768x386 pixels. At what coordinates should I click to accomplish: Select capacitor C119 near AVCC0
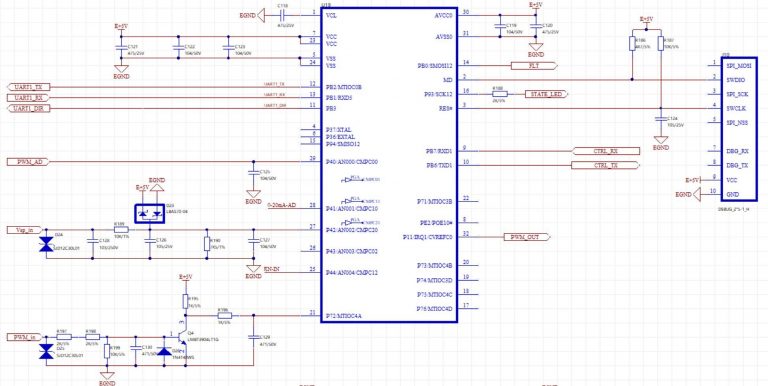click(x=499, y=26)
